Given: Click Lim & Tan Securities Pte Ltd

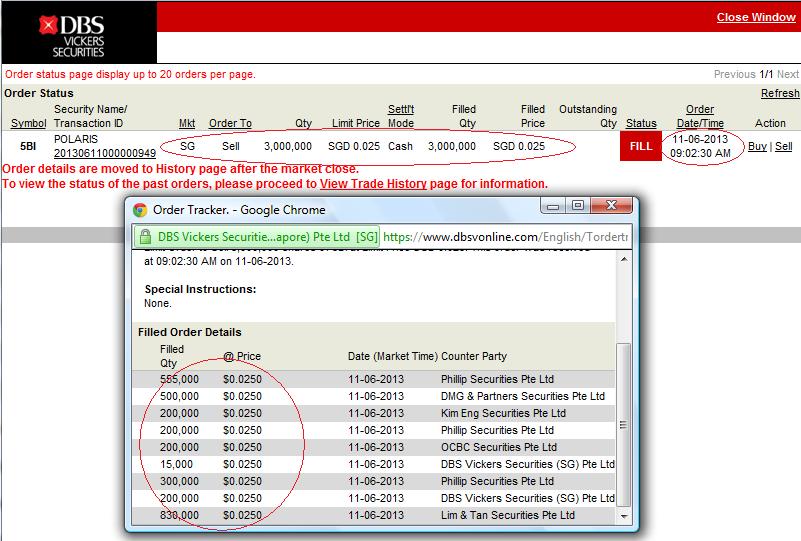Looking at the screenshot, I should (508, 515).
